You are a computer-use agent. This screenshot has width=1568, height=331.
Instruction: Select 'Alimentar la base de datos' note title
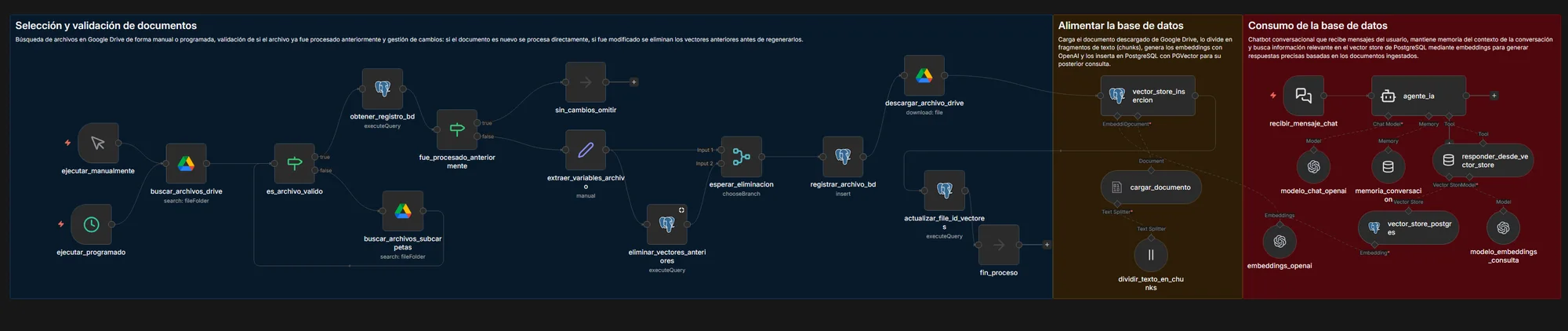coord(1120,26)
